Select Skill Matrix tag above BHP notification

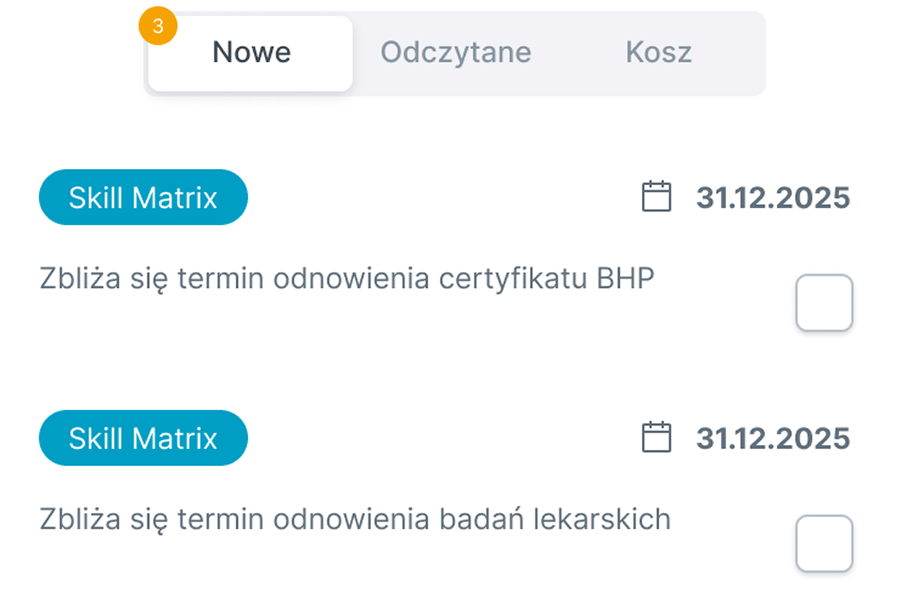point(143,197)
